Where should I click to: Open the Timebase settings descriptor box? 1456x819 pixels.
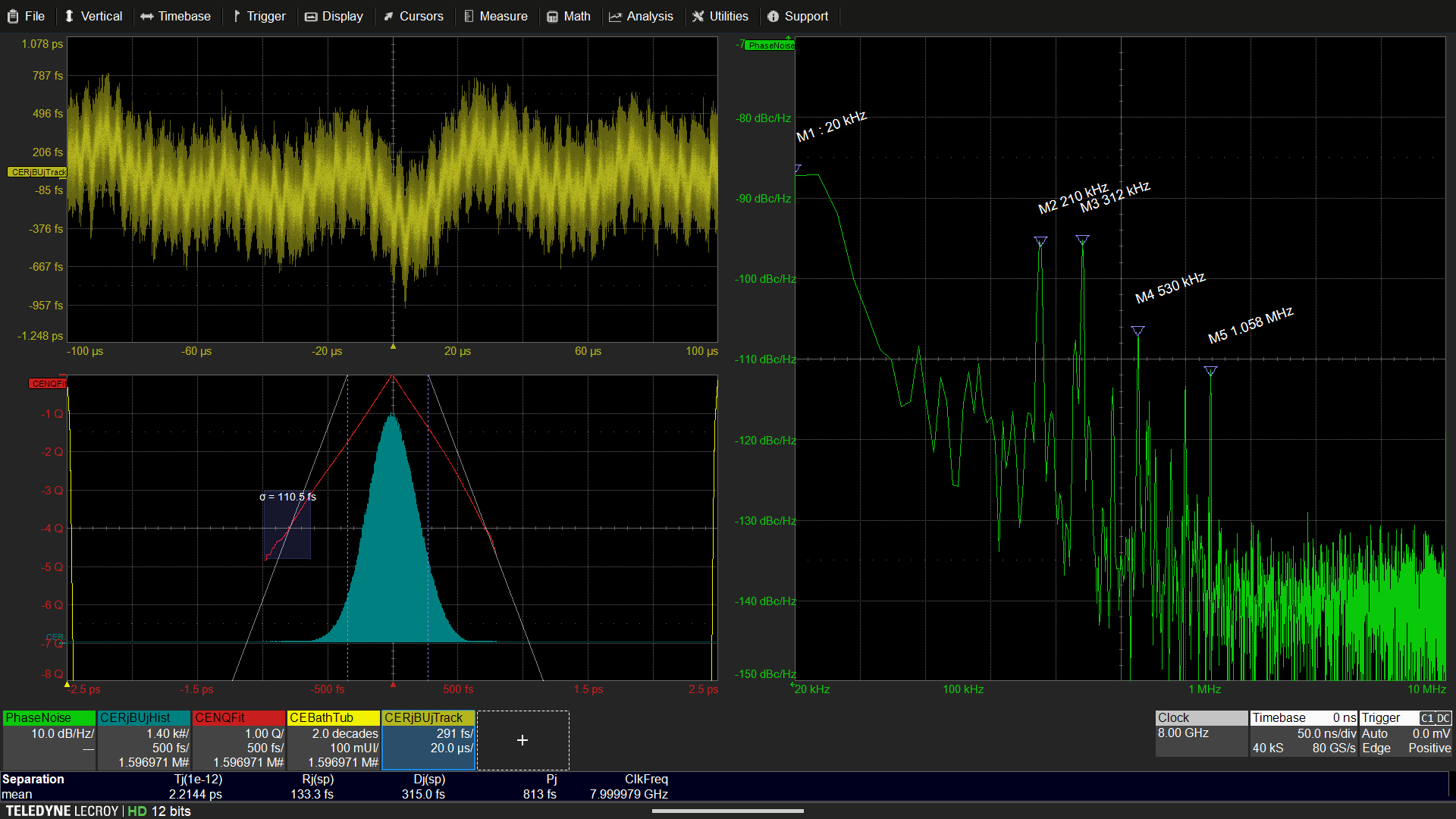1304,733
